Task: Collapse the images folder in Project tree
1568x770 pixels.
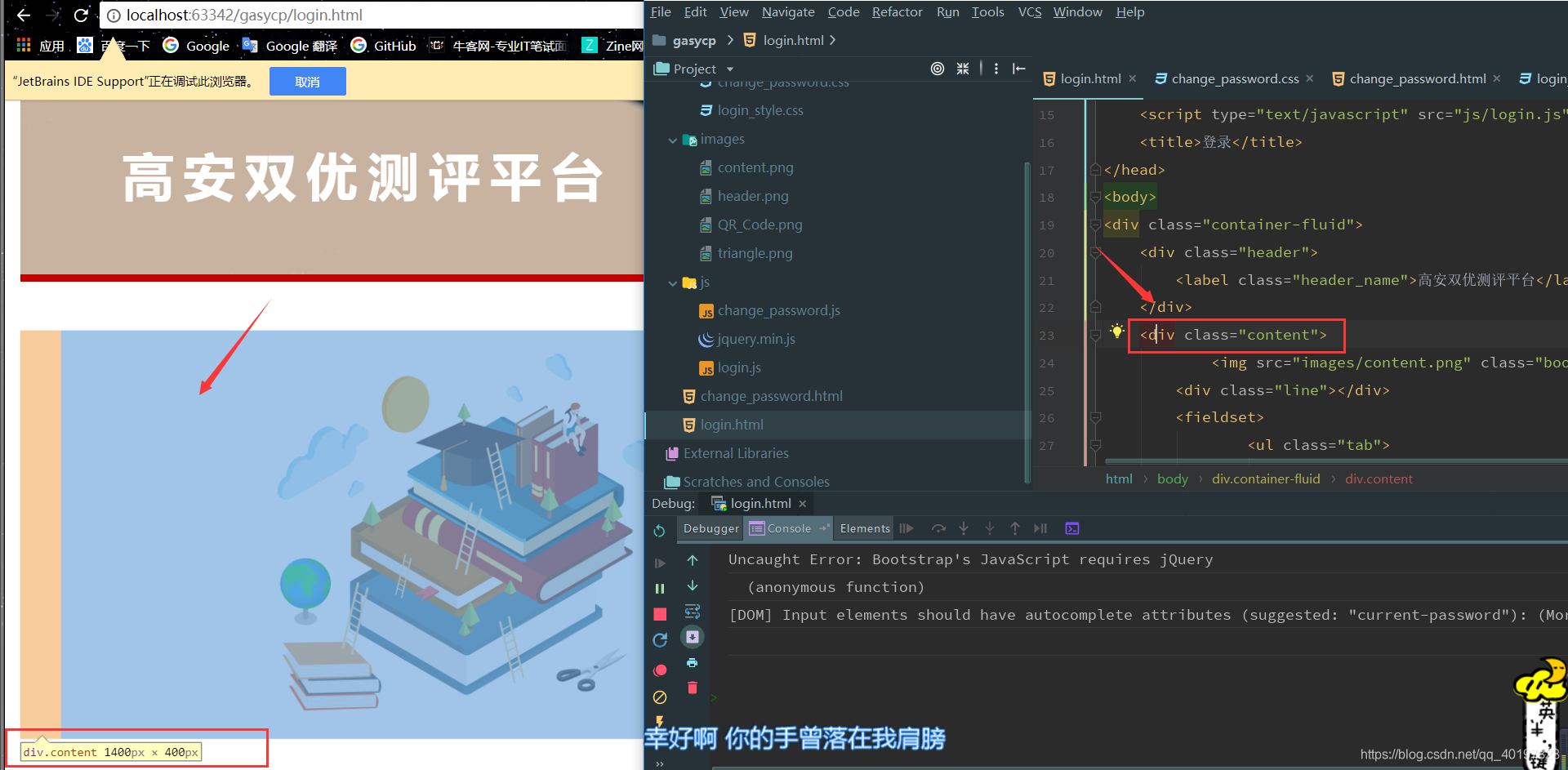Action: [x=674, y=140]
